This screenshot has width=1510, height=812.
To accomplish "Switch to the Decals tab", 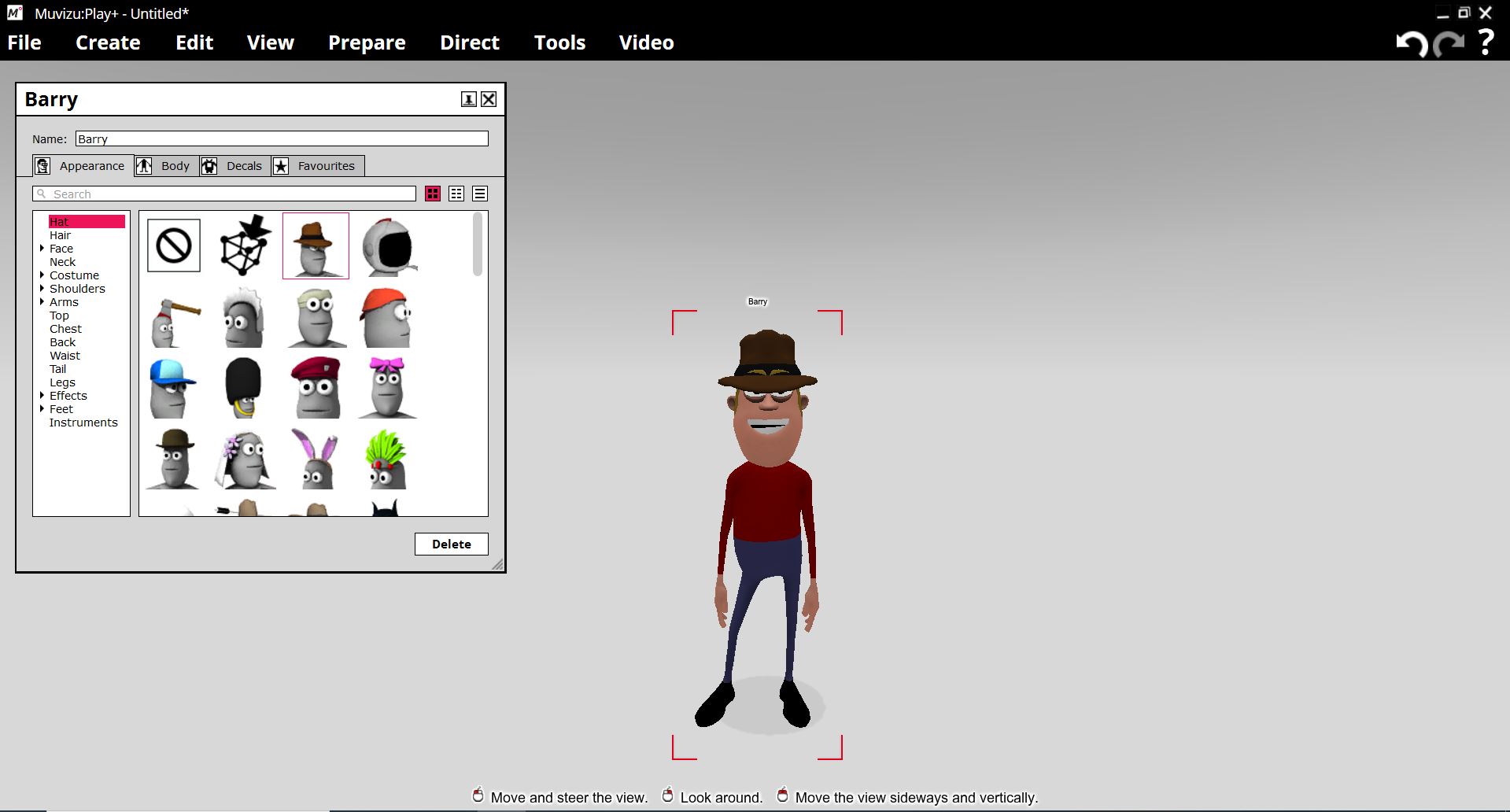I will point(234,166).
